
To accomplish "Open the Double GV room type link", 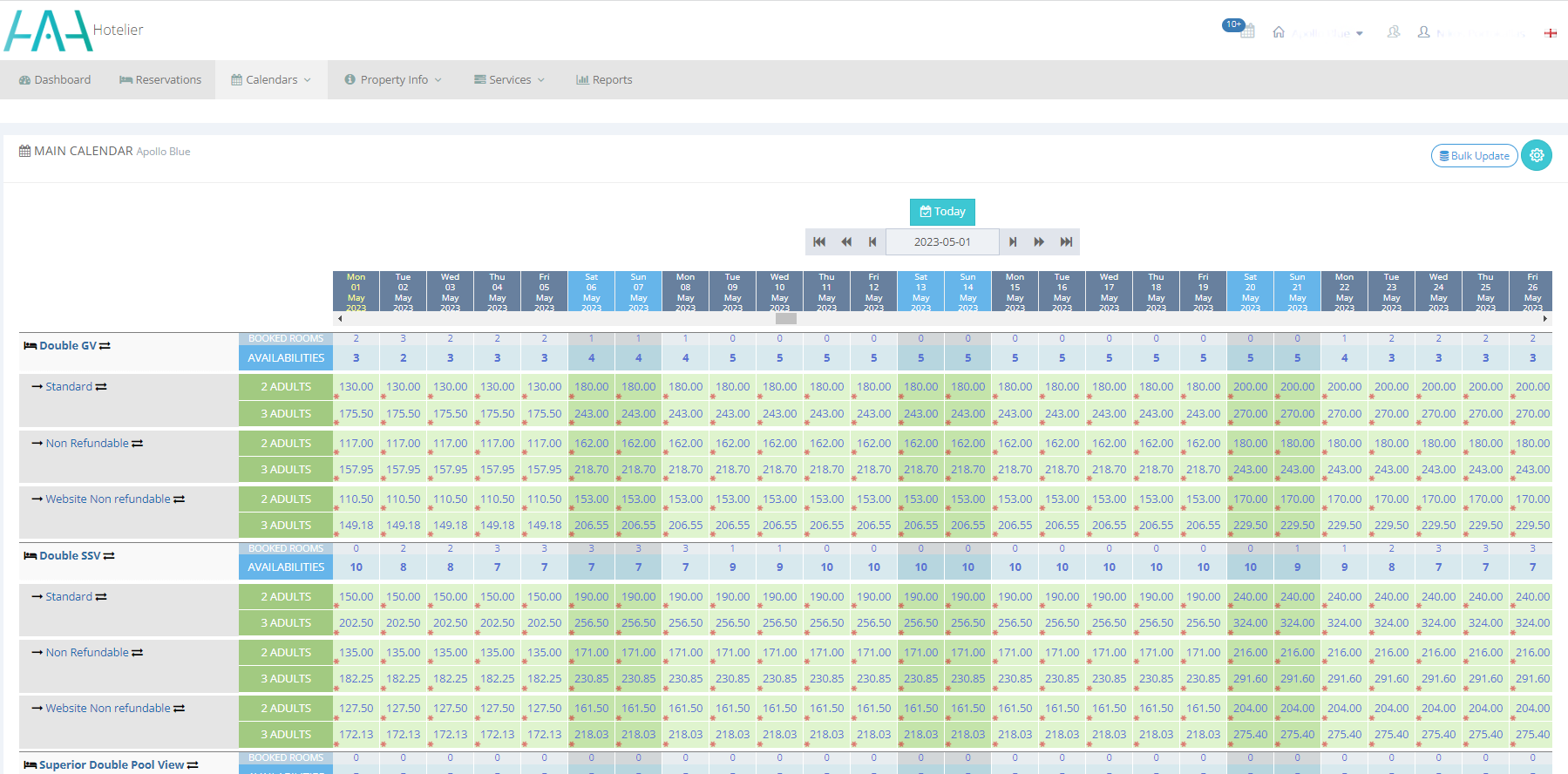I will (x=68, y=346).
